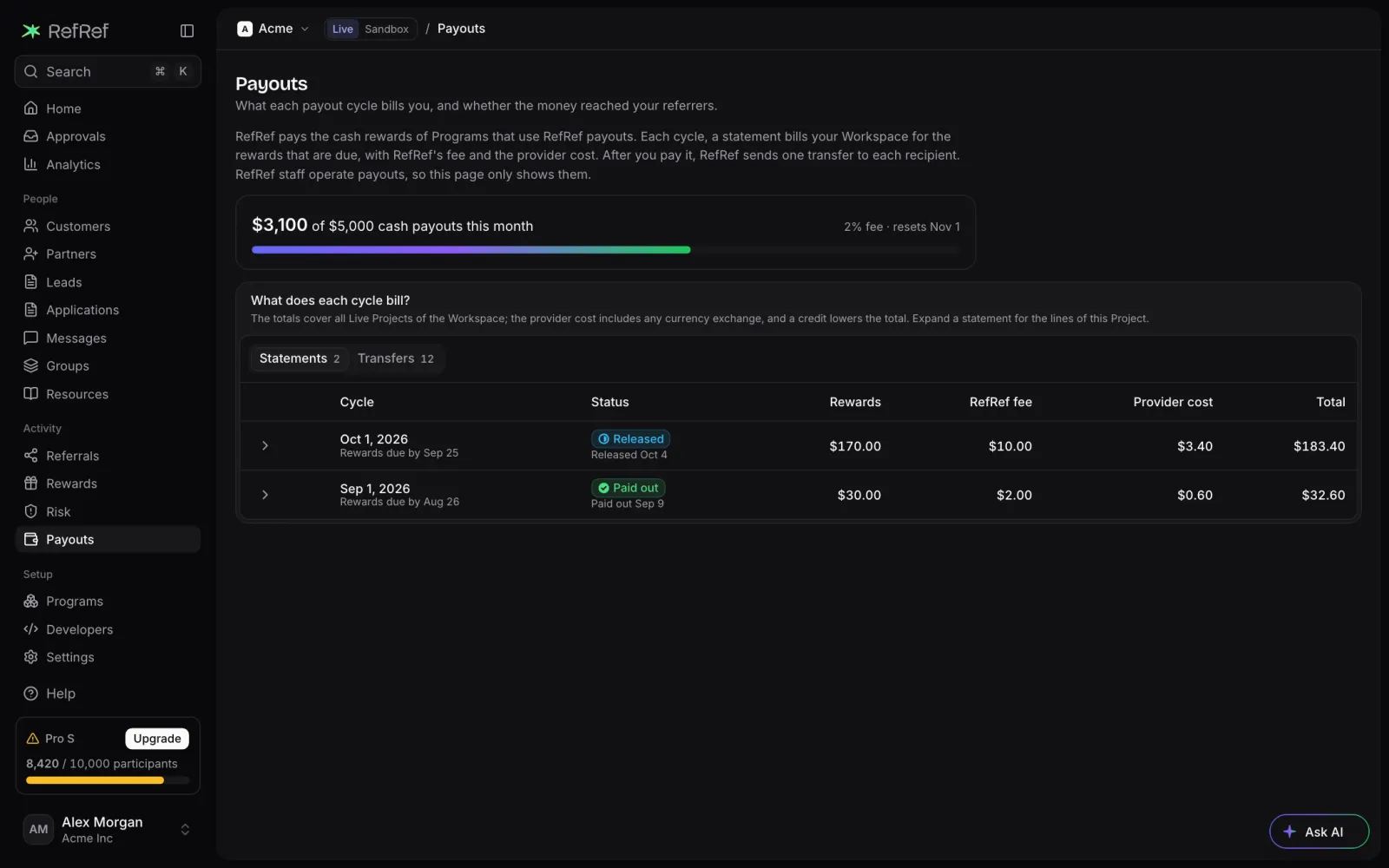
Task: Expand the Oct 1, 2026 statement row
Action: pos(266,446)
